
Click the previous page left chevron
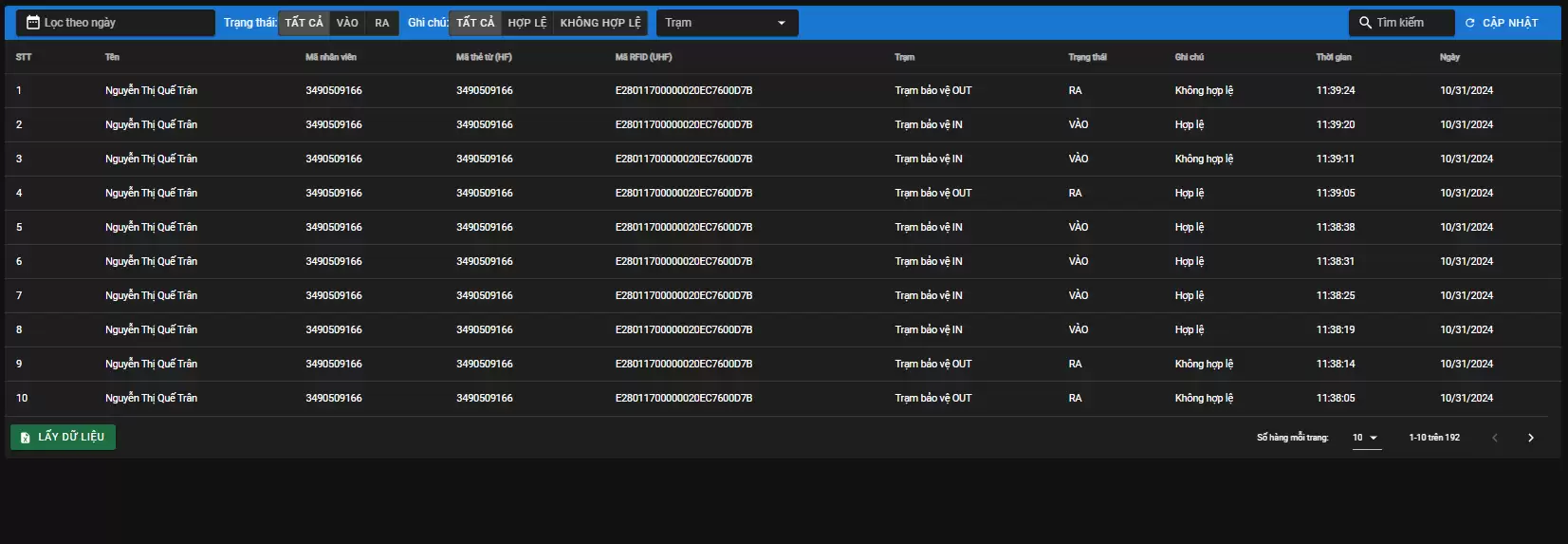click(1495, 438)
